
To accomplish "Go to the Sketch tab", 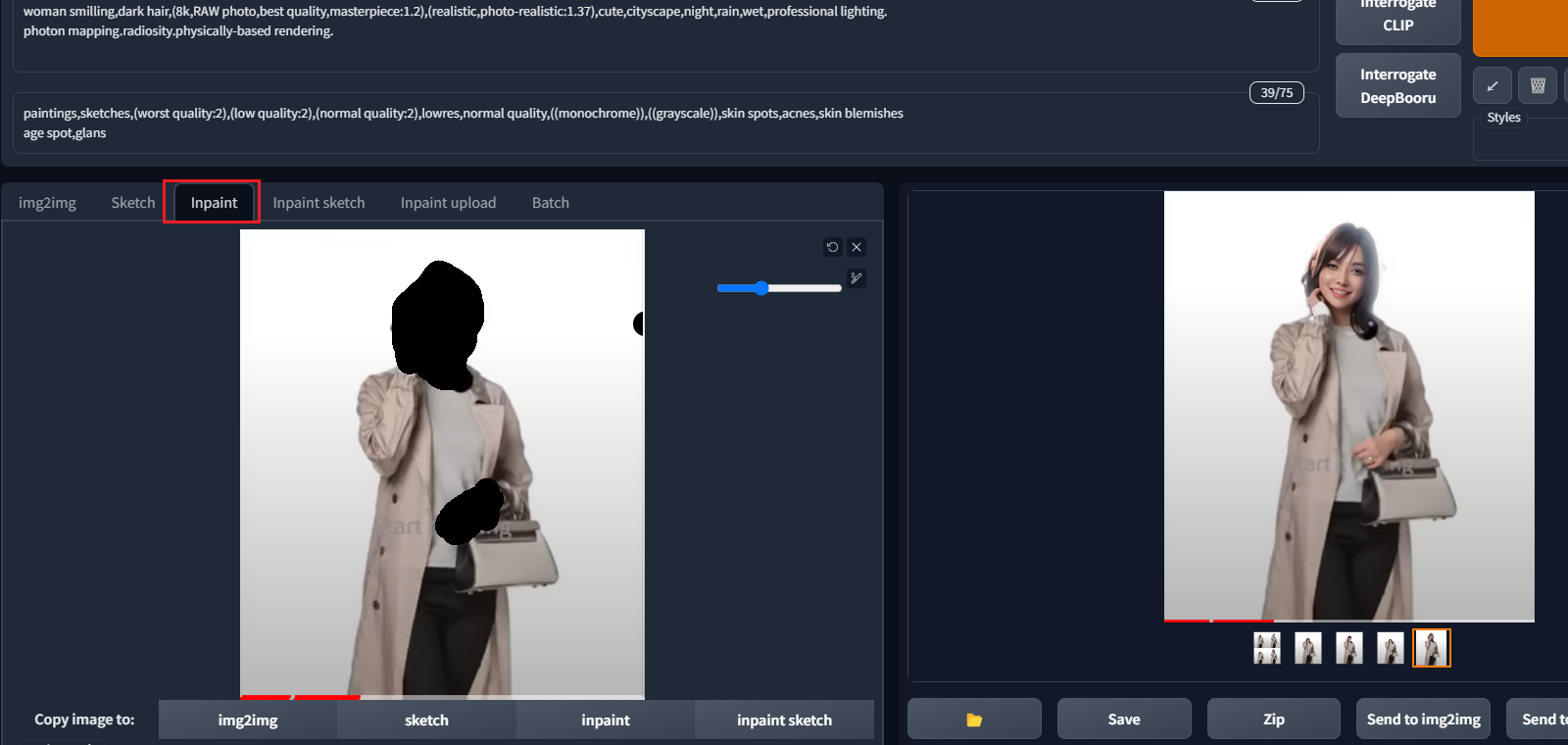I will [x=132, y=203].
